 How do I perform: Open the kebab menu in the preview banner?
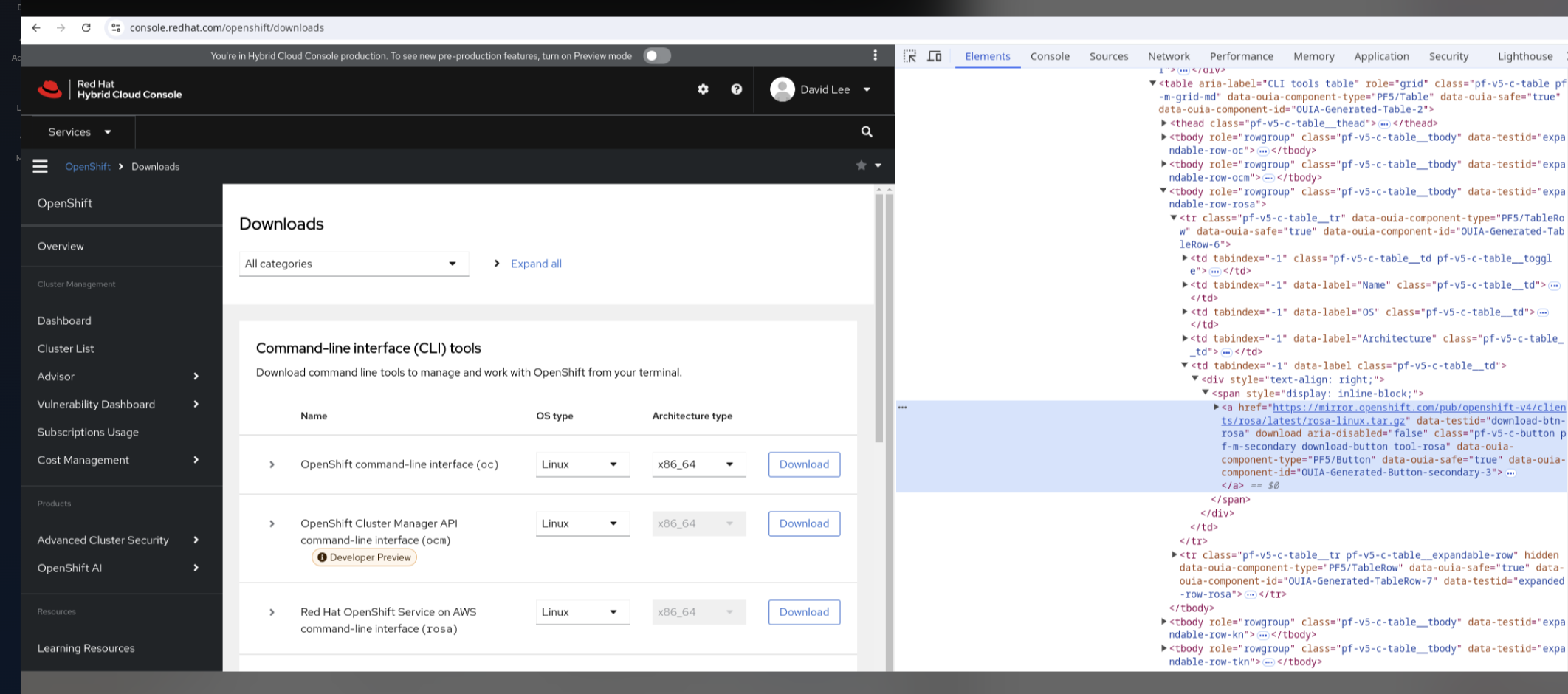click(876, 55)
